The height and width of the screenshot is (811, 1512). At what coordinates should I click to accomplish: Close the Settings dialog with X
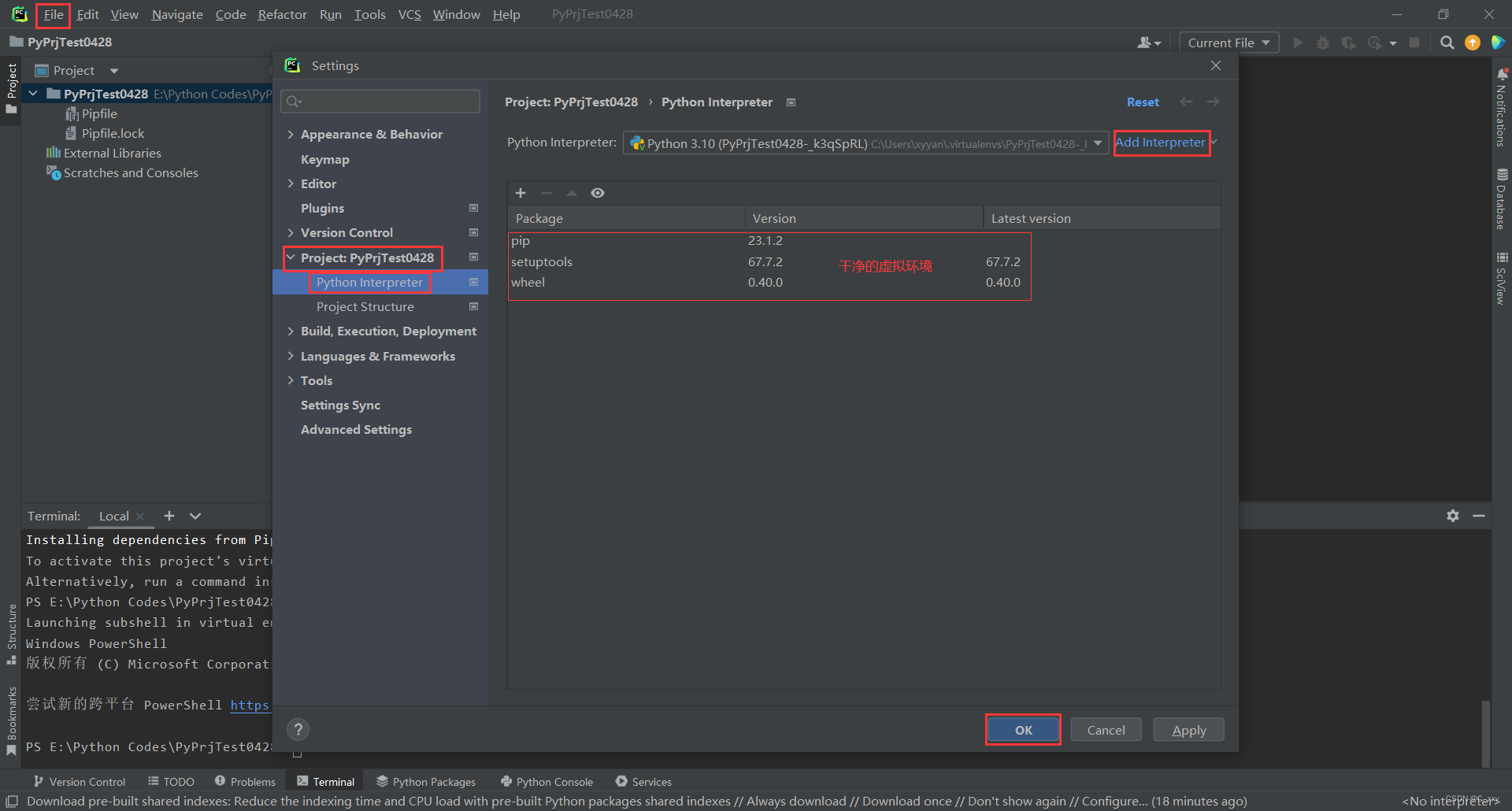1216,65
